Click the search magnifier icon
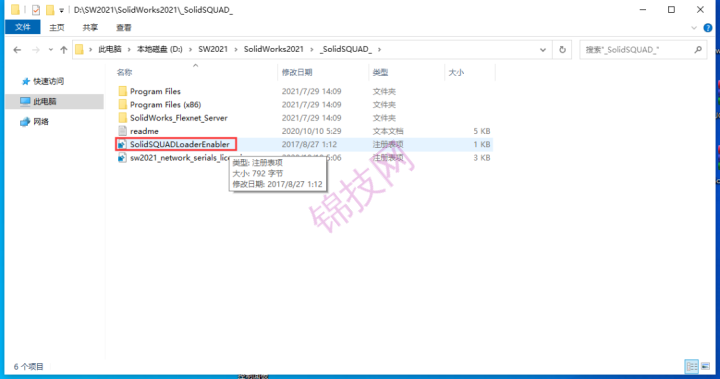 click(x=698, y=50)
